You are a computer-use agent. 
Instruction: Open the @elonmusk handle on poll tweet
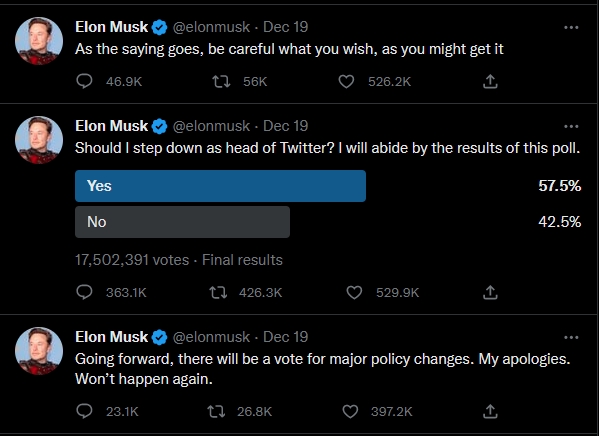(211, 126)
